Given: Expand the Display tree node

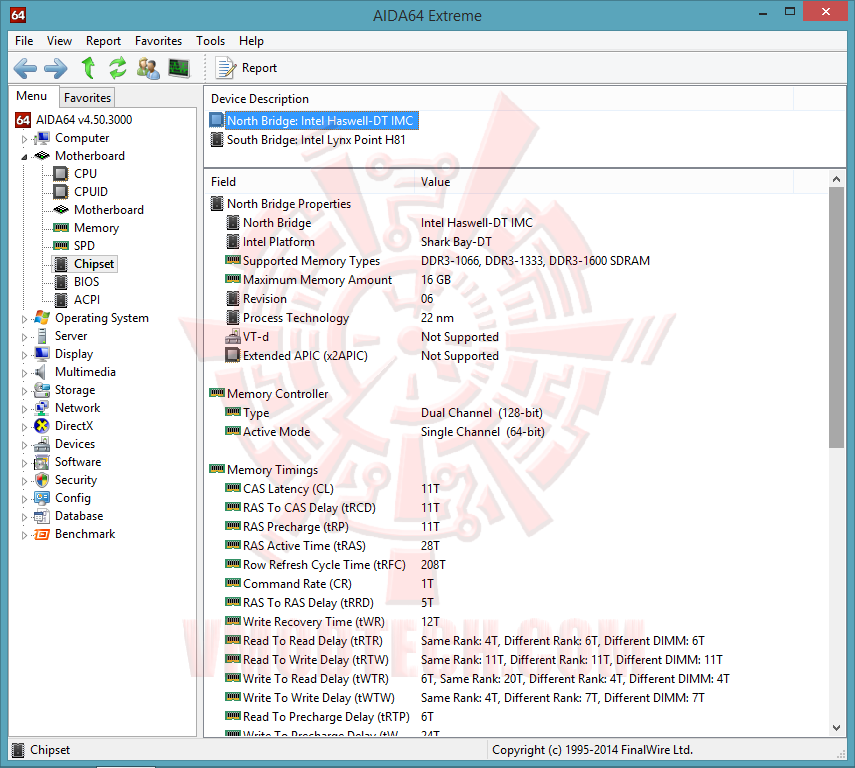Looking at the screenshot, I should tap(24, 355).
